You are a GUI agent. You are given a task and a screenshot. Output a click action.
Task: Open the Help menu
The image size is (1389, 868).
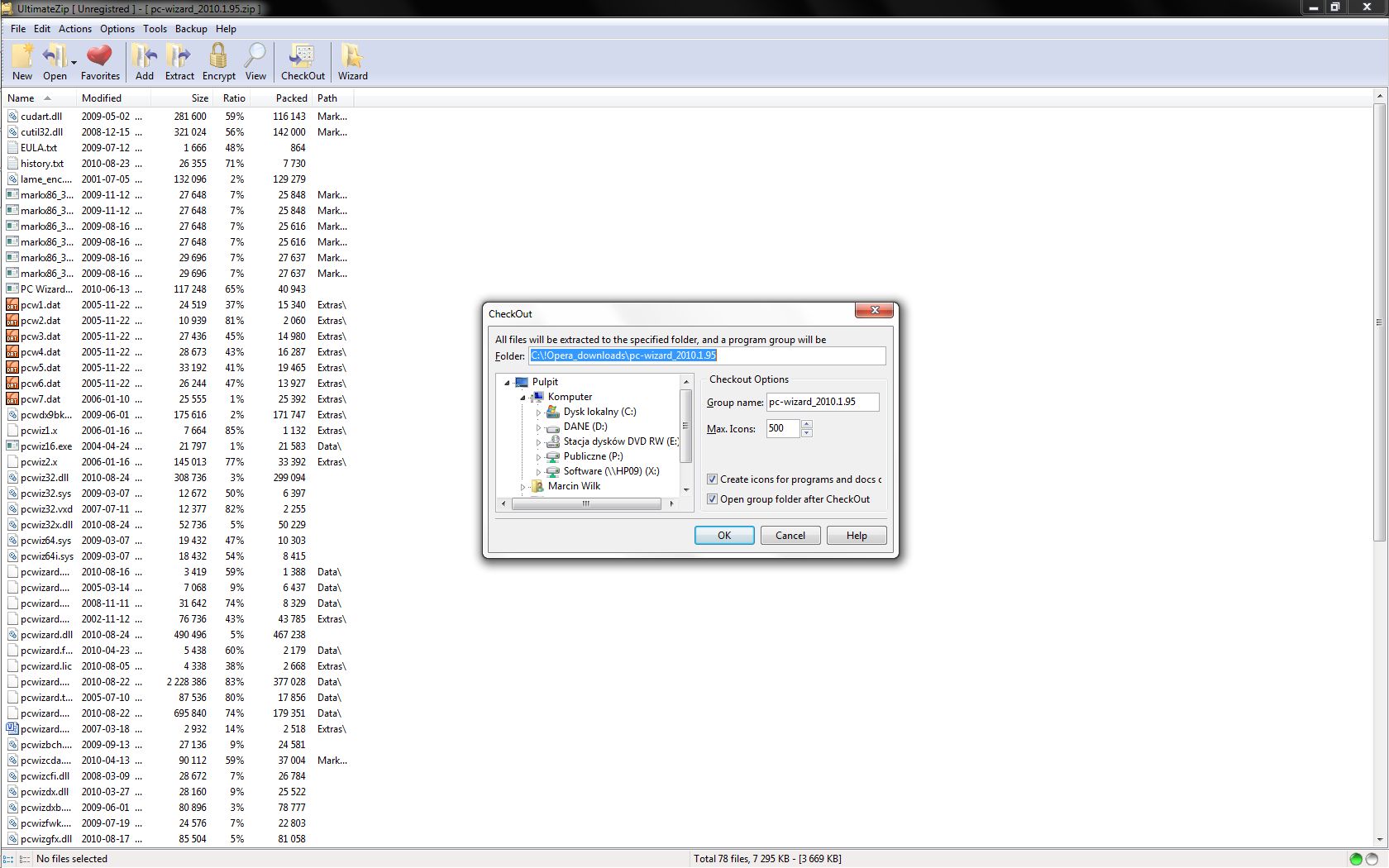226,29
